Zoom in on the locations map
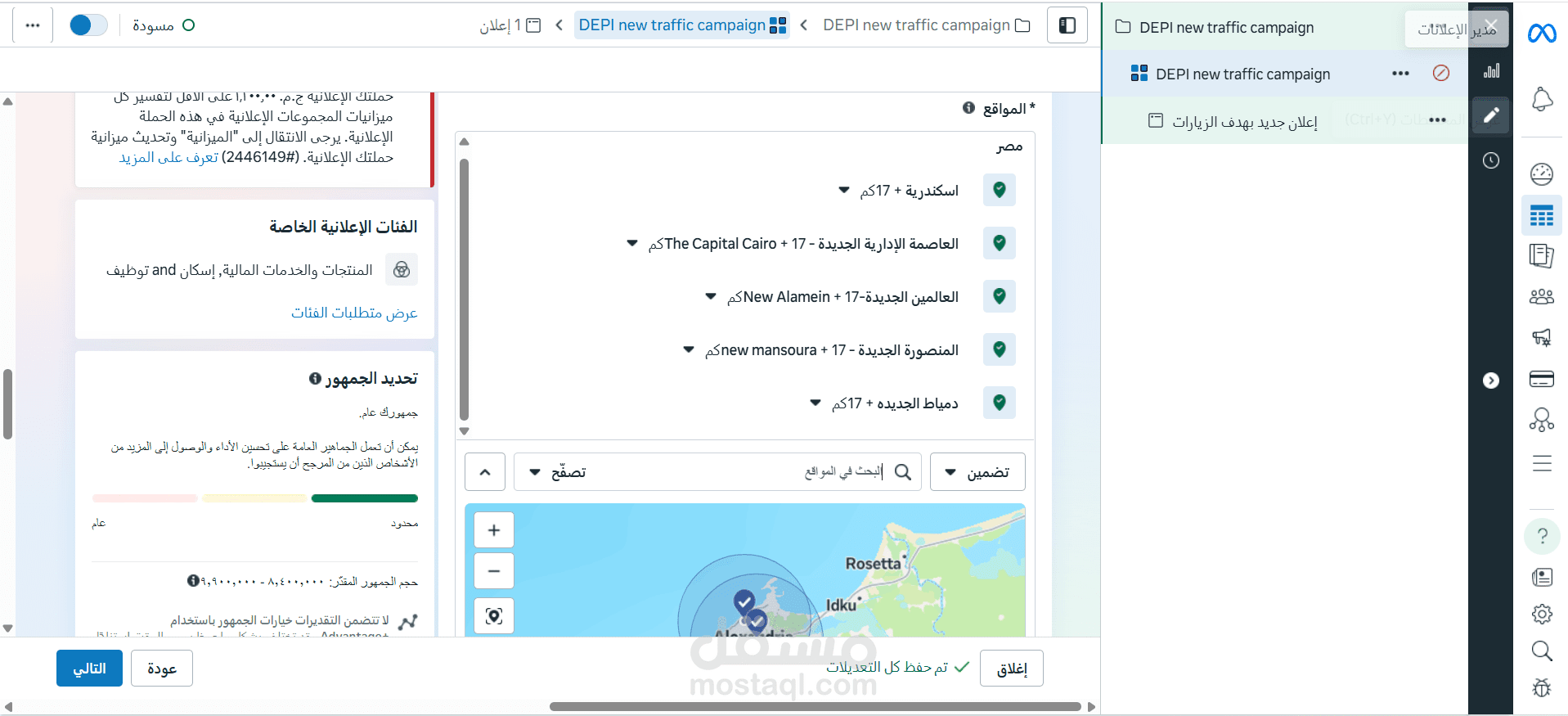The width and height of the screenshot is (1568, 716). (494, 530)
